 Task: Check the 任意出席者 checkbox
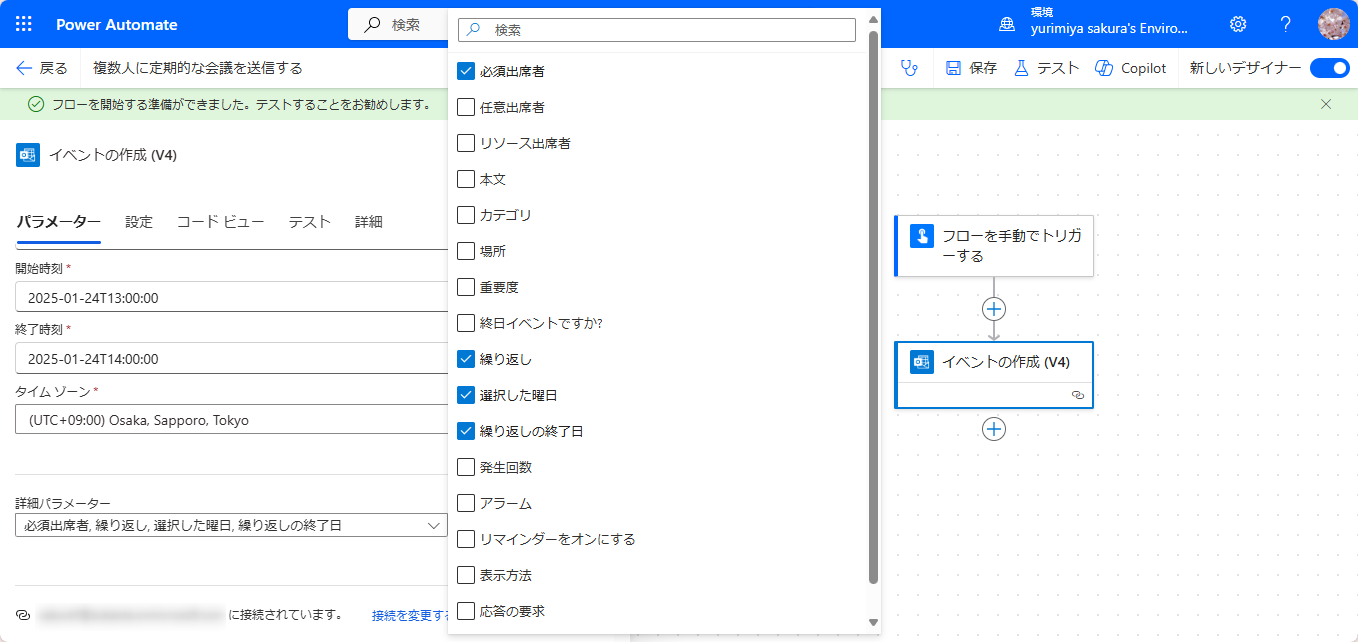point(466,107)
